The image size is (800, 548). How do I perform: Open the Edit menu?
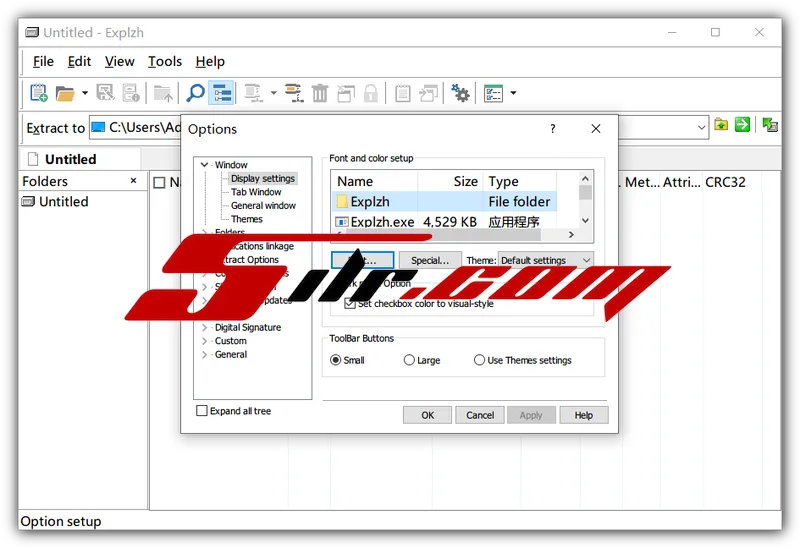point(79,62)
